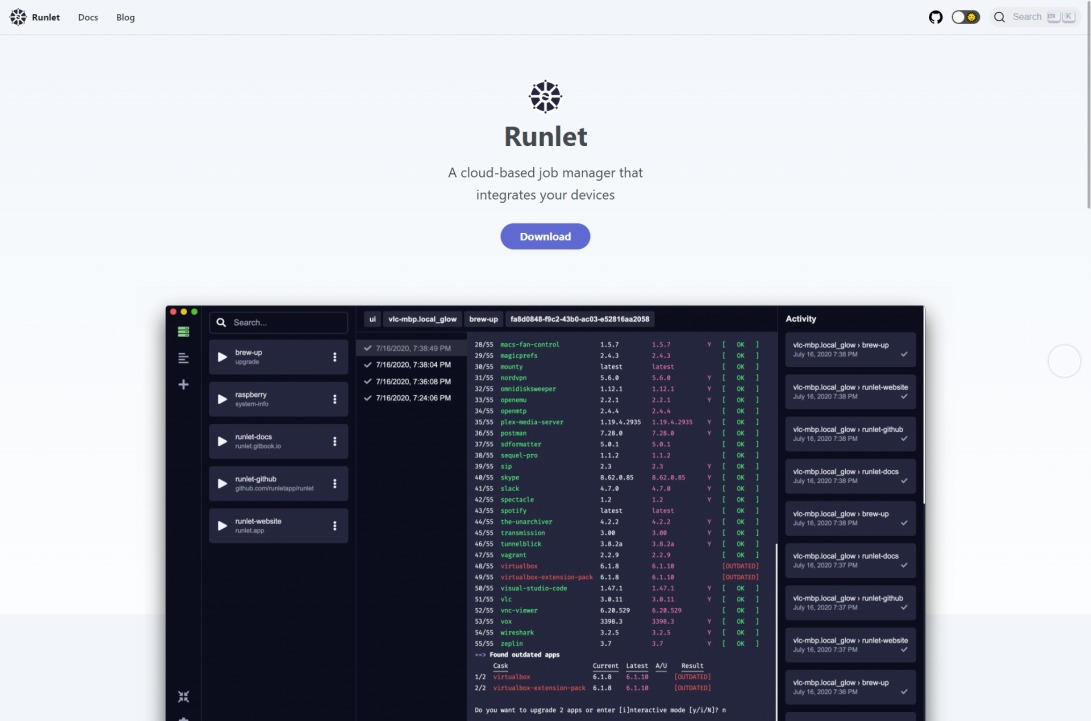Open options menu for runlet-docs job
This screenshot has width=1091, height=721.
[x=335, y=441]
